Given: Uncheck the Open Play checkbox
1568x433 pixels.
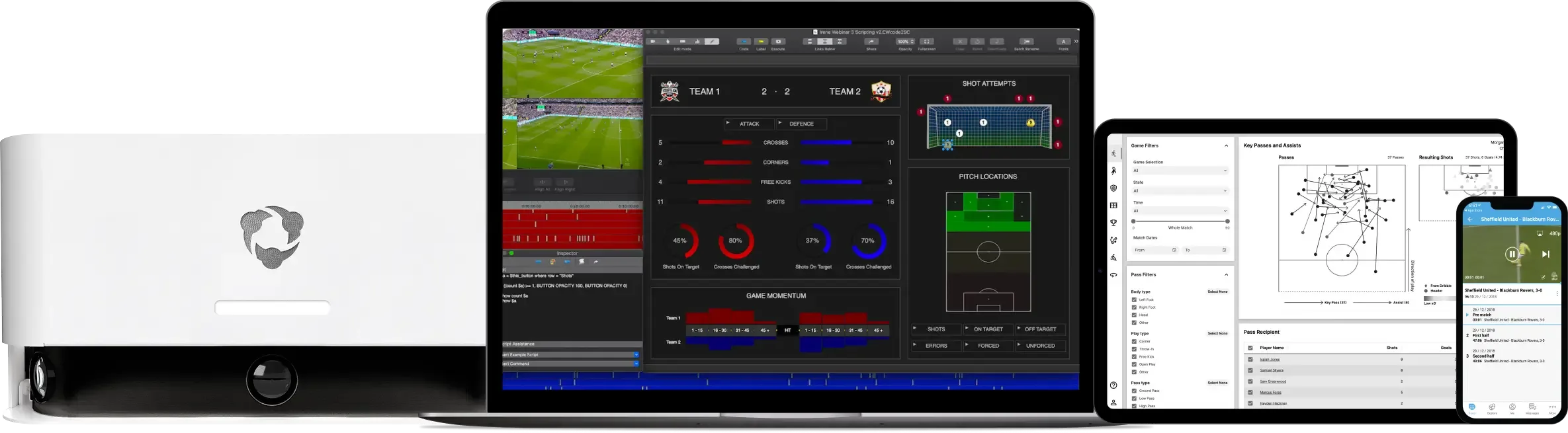Looking at the screenshot, I should coord(1134,364).
